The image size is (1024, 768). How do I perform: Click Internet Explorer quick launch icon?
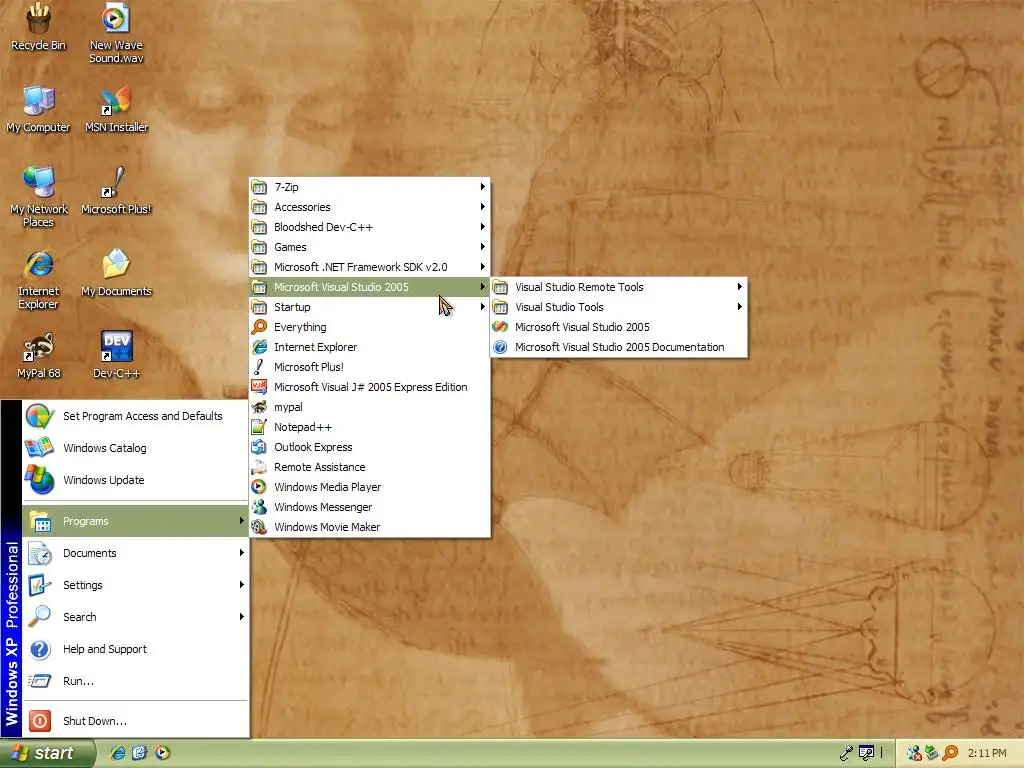118,753
